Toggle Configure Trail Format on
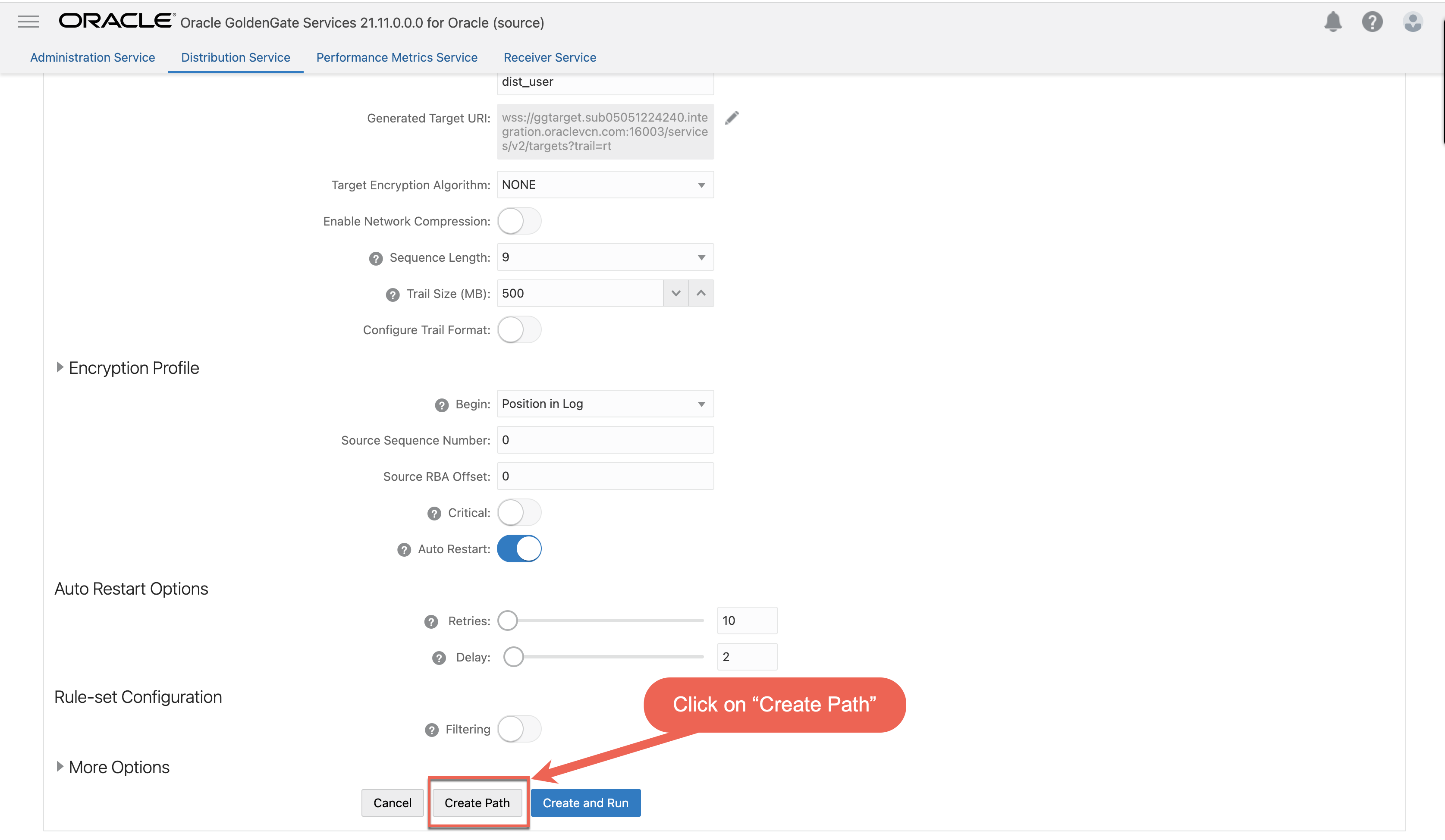This screenshot has height=840, width=1445. pyautogui.click(x=519, y=330)
